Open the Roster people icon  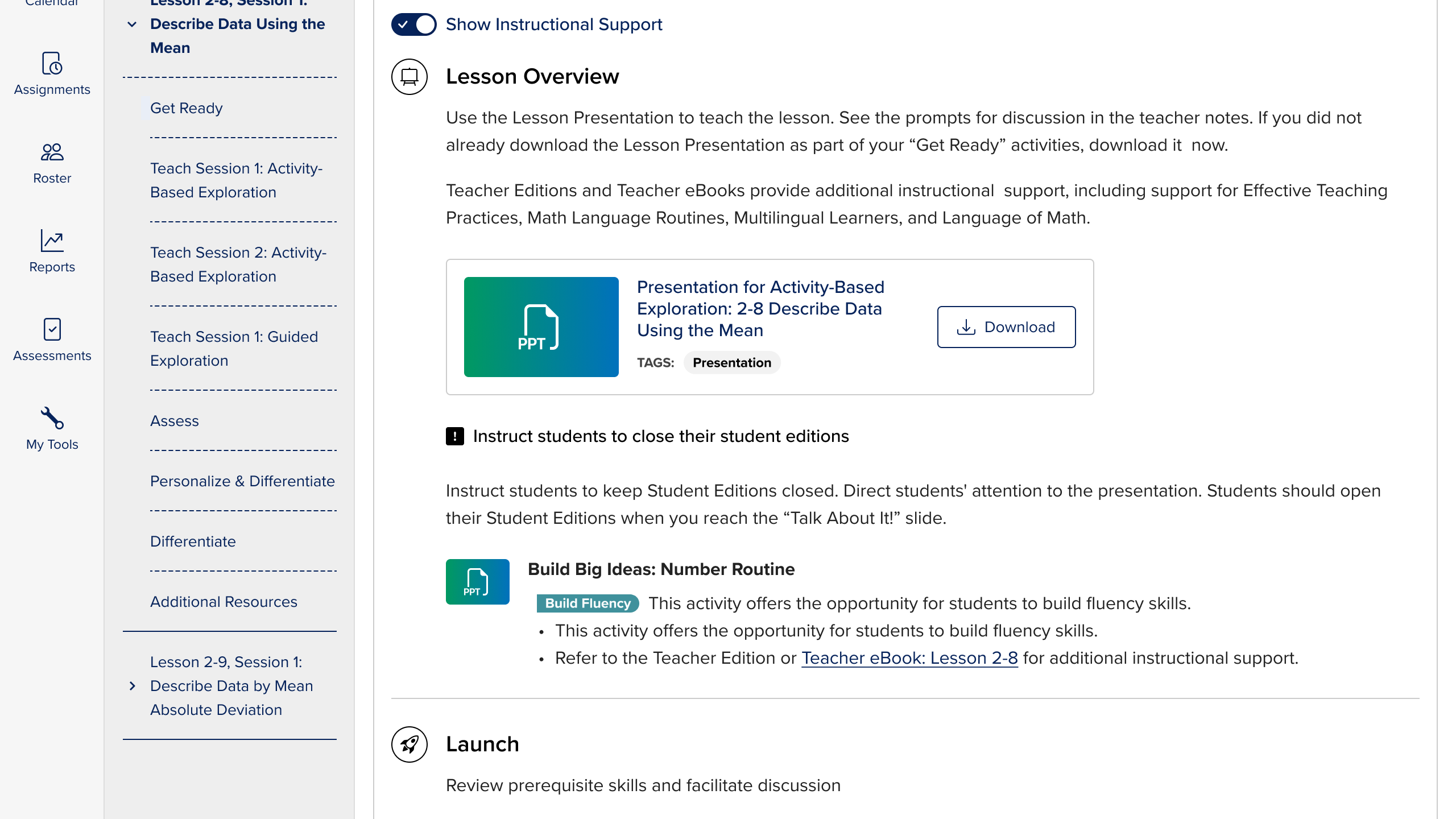pyautogui.click(x=52, y=152)
